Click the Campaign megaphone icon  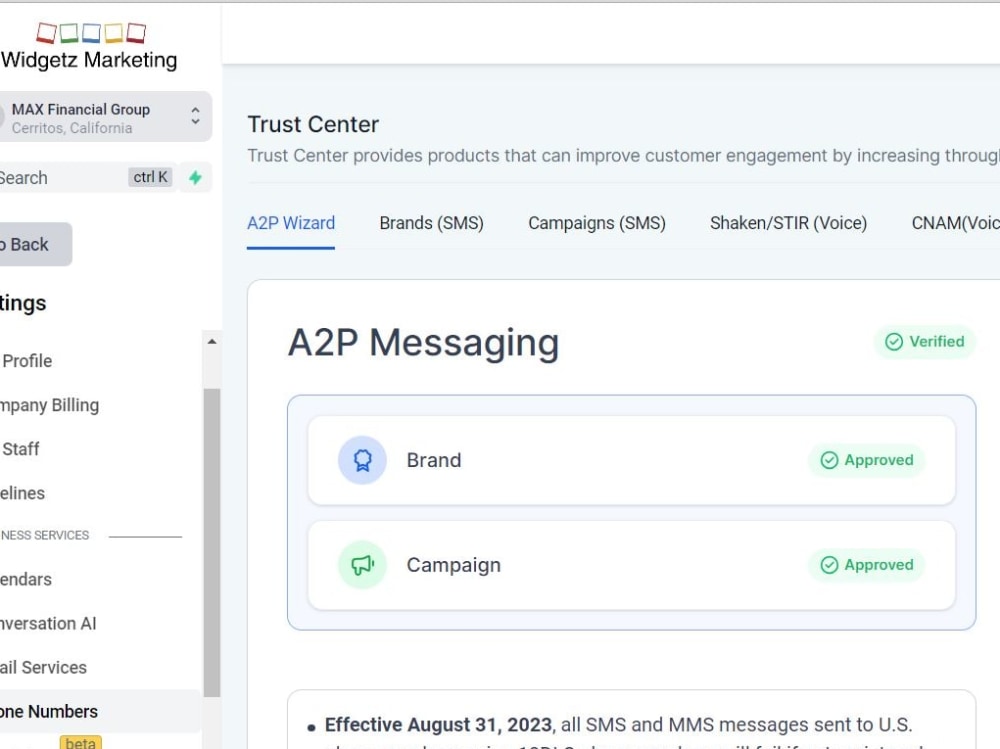[x=362, y=565]
